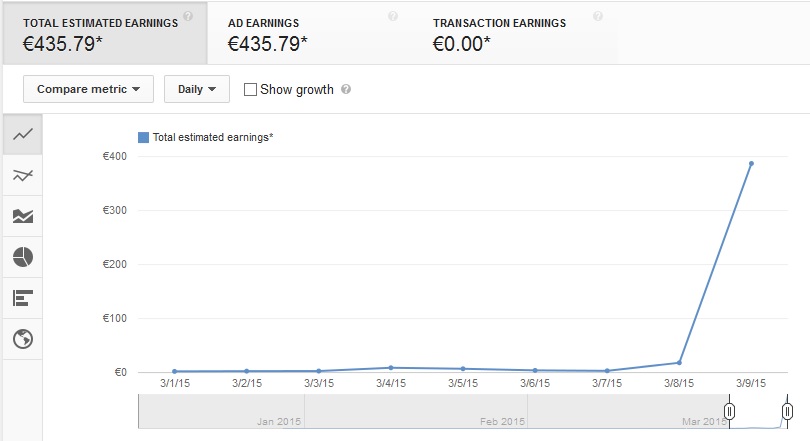Click the right date range slider handle

click(x=787, y=411)
